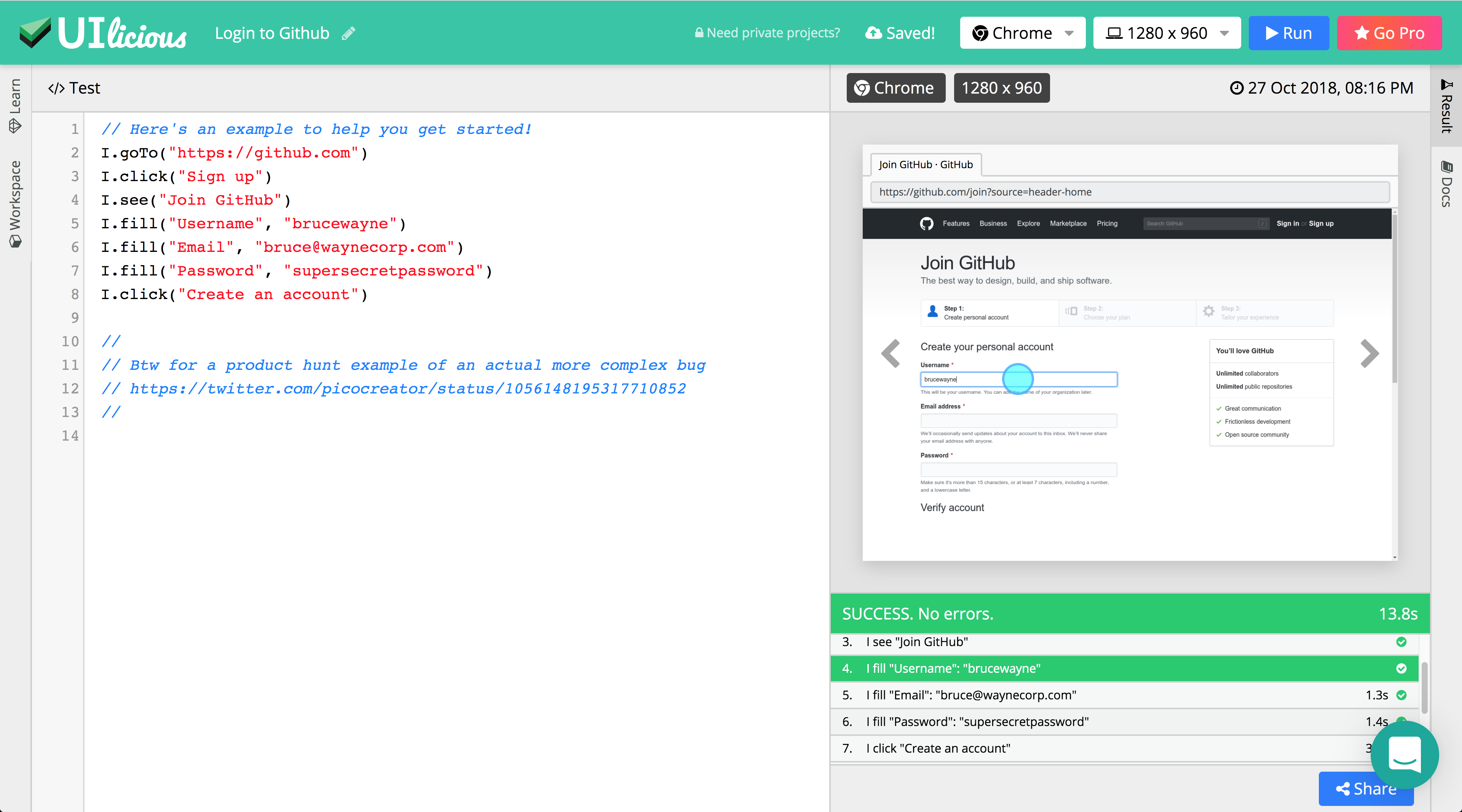Click the Chrome badge in result panel
This screenshot has width=1462, height=812.
[x=895, y=88]
